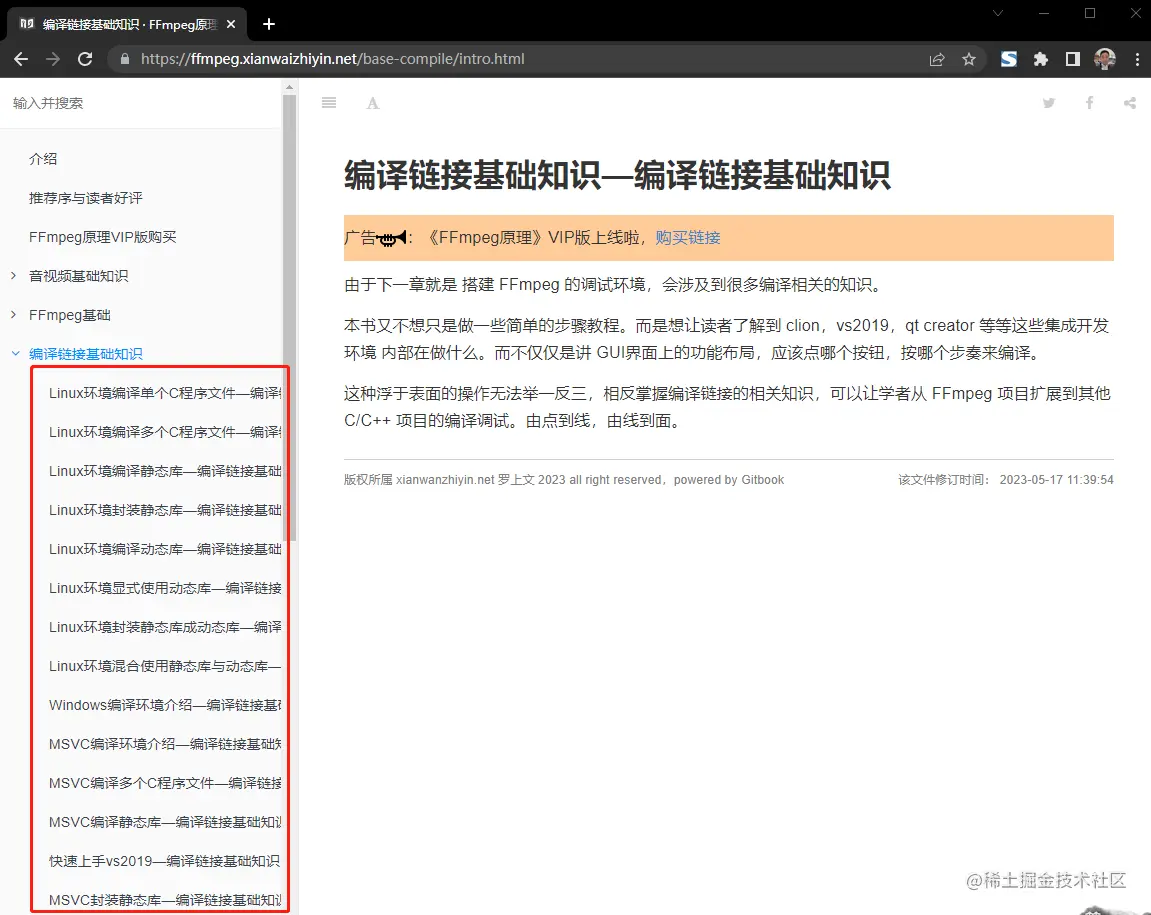
Task: Open the blue S browser extension
Action: [x=1009, y=59]
